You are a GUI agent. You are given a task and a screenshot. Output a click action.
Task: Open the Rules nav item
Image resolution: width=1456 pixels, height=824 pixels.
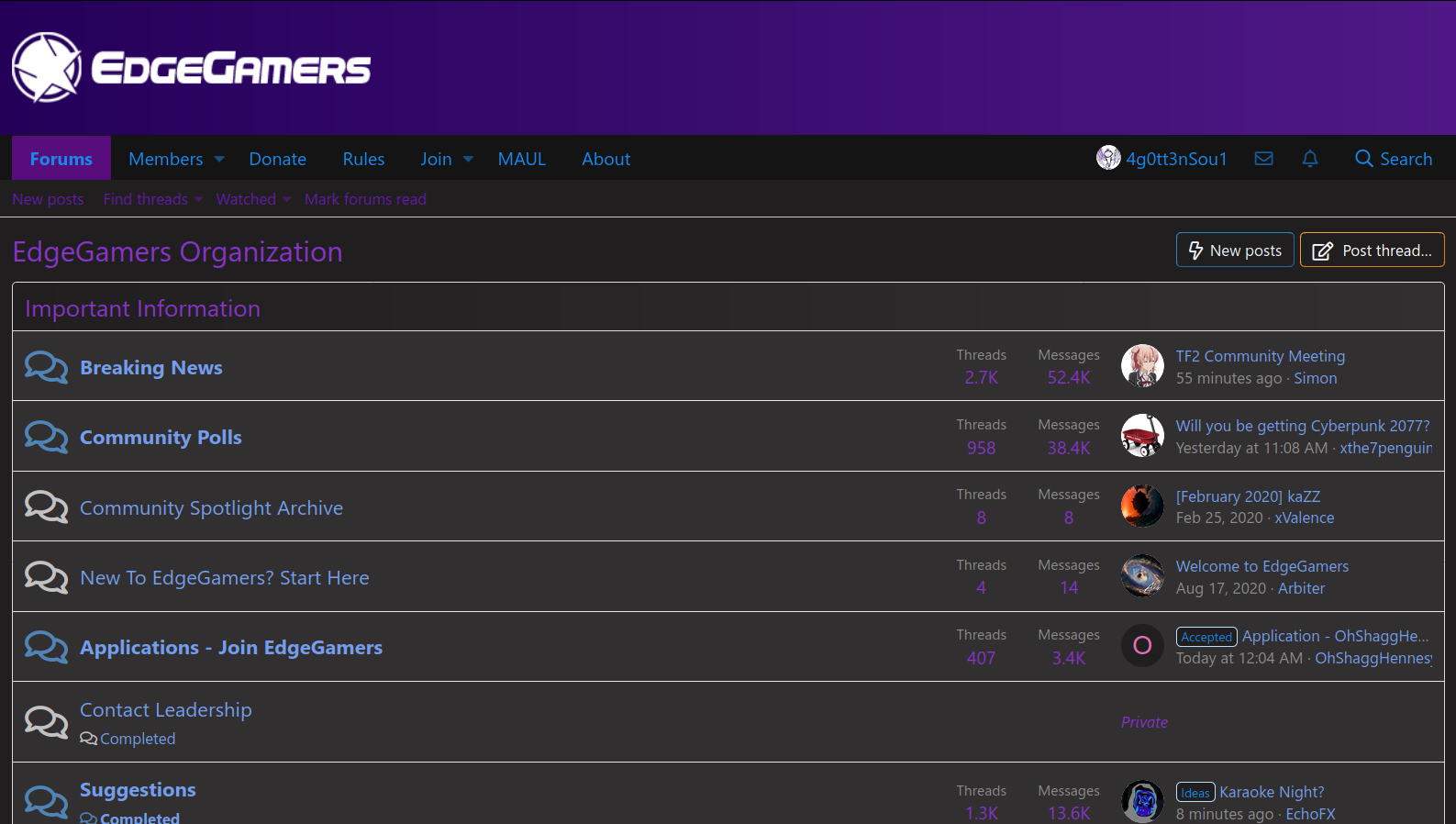tap(363, 159)
